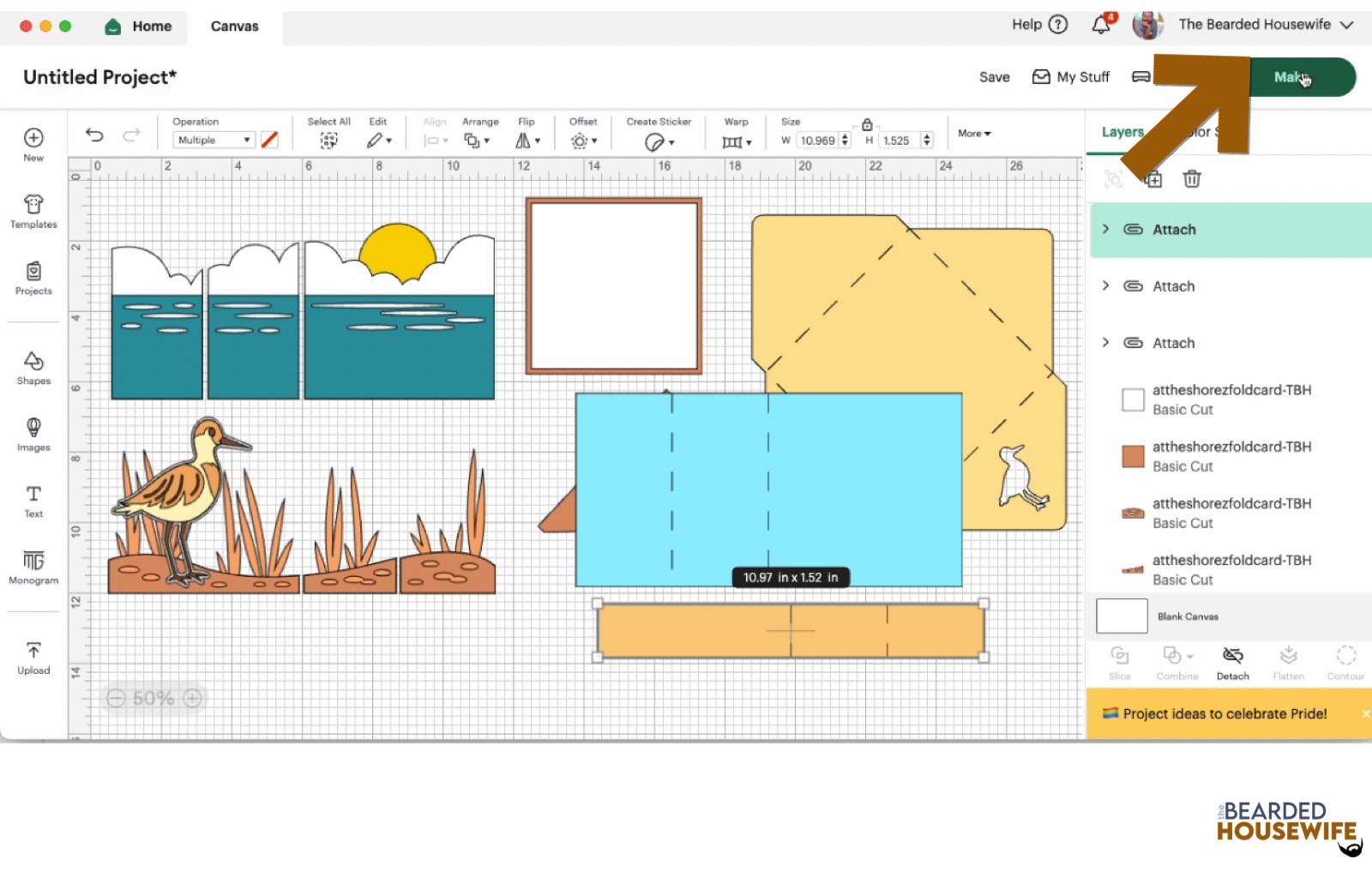Open Pride project ideas banner
The height and width of the screenshot is (872, 1372).
[x=1225, y=713]
